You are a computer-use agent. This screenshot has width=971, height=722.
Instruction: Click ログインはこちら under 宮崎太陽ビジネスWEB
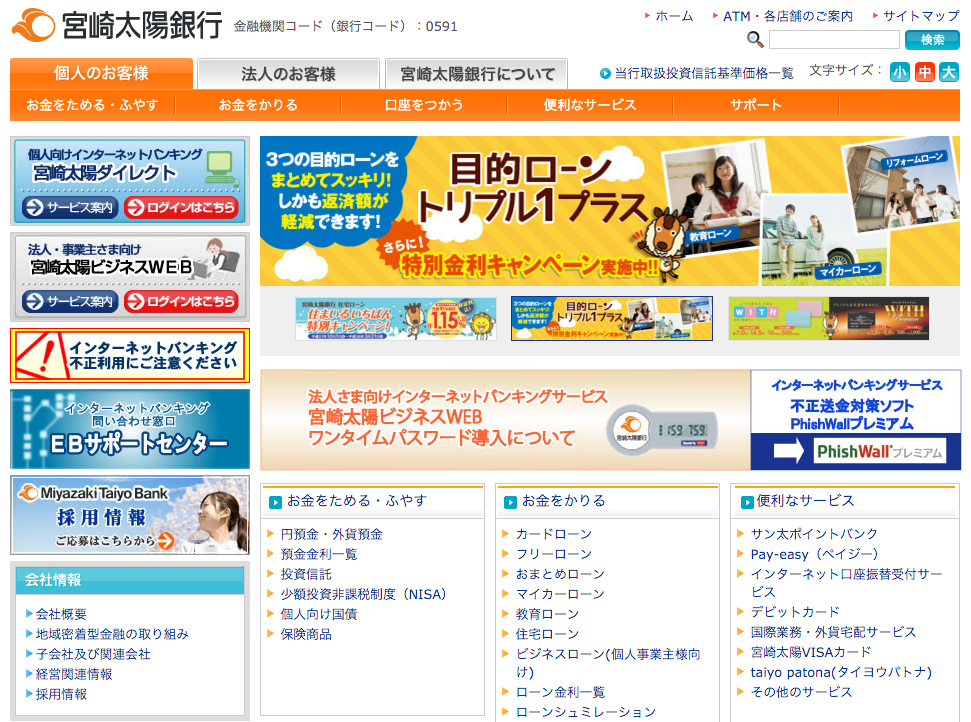coord(181,302)
